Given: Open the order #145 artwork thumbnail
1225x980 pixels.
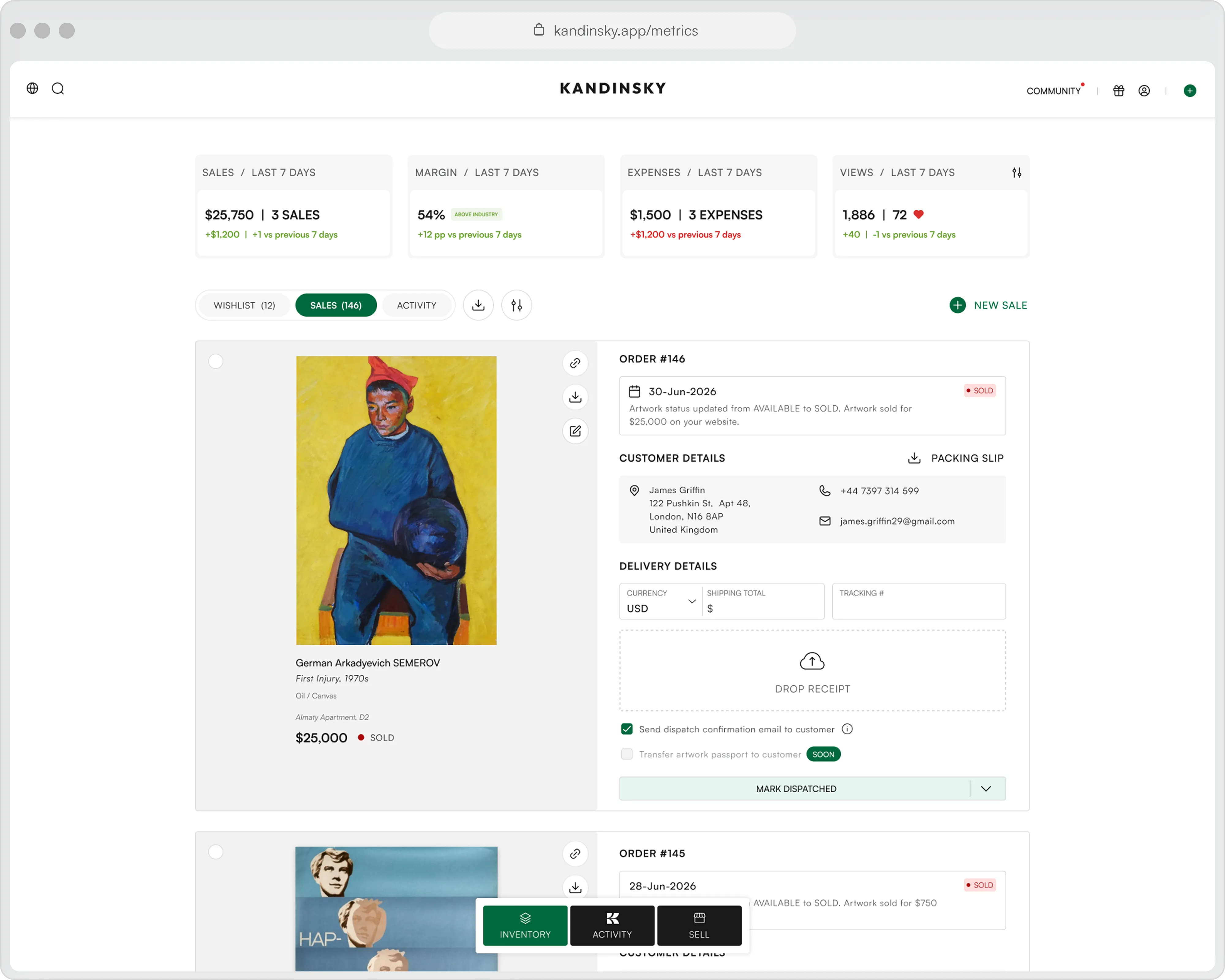Looking at the screenshot, I should click(396, 908).
